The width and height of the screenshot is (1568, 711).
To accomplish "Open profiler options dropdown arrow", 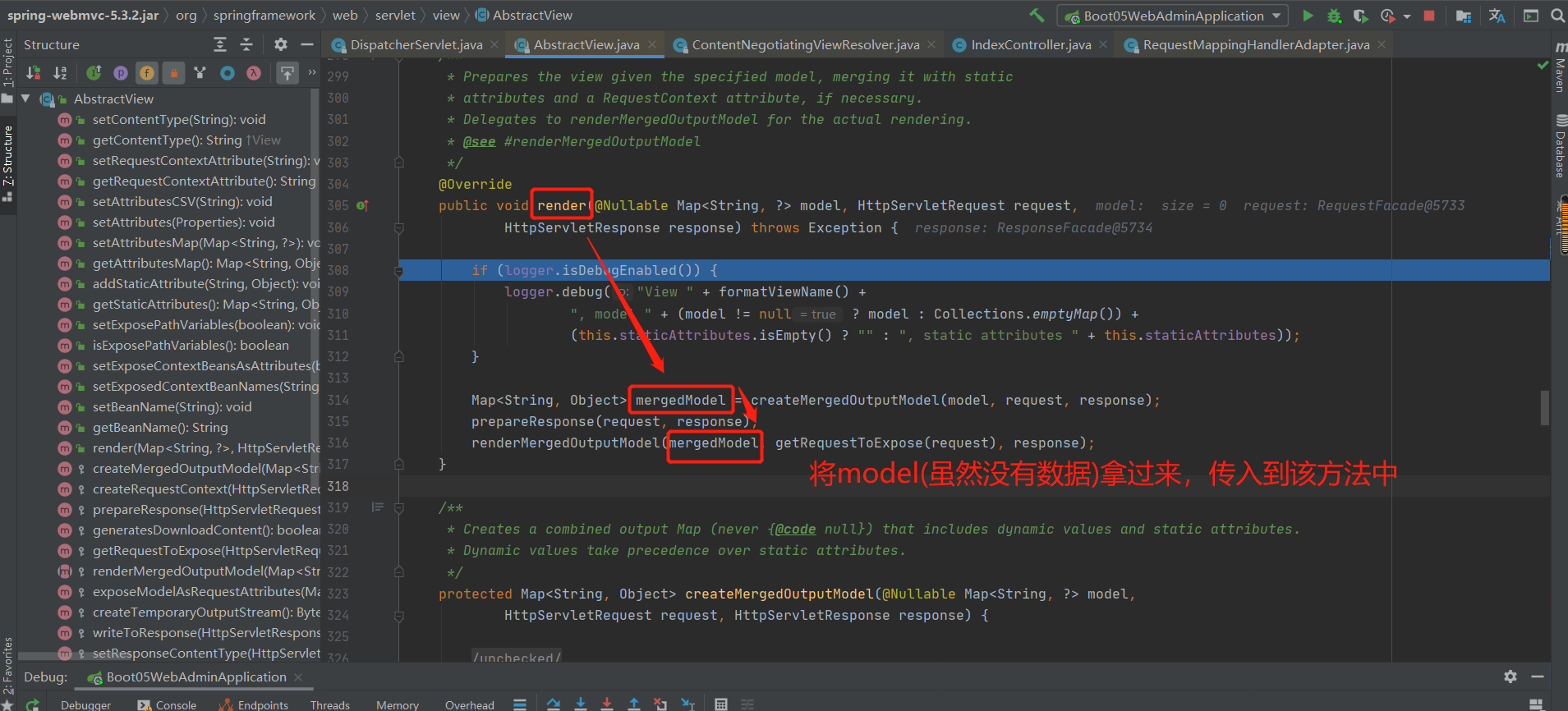I will (1407, 16).
